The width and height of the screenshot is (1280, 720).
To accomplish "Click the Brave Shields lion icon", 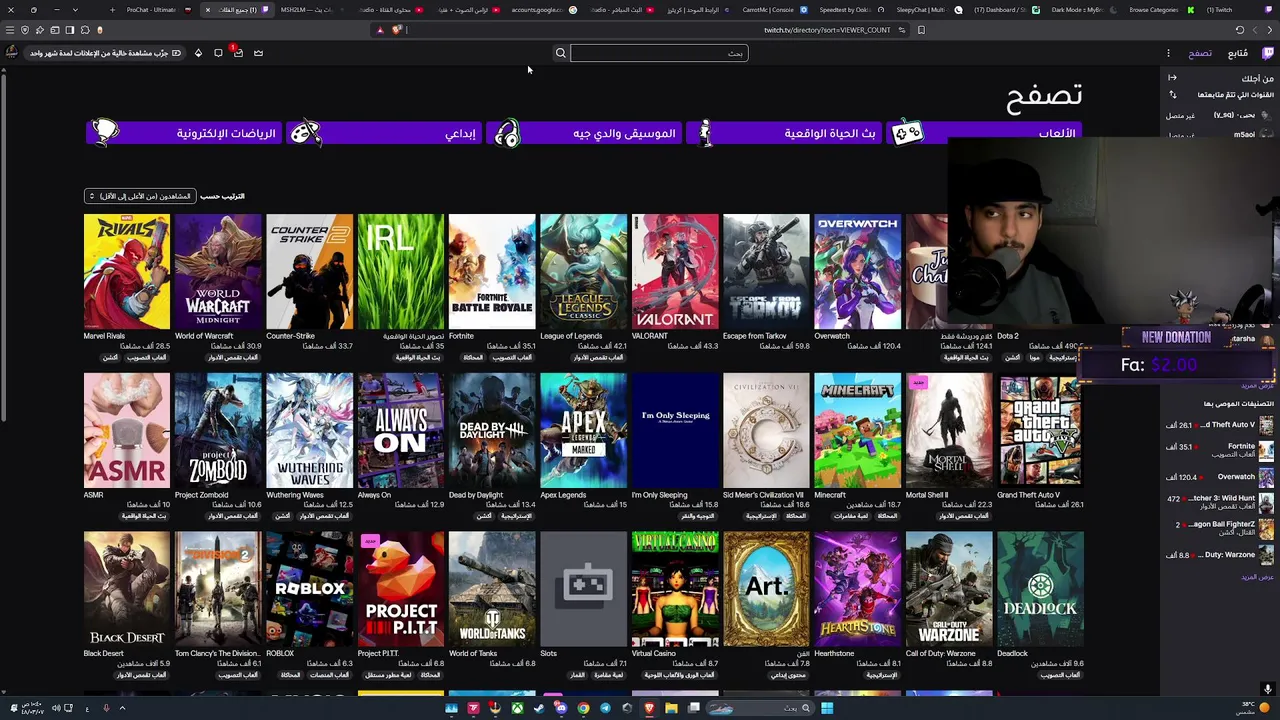I will pyautogui.click(x=397, y=30).
